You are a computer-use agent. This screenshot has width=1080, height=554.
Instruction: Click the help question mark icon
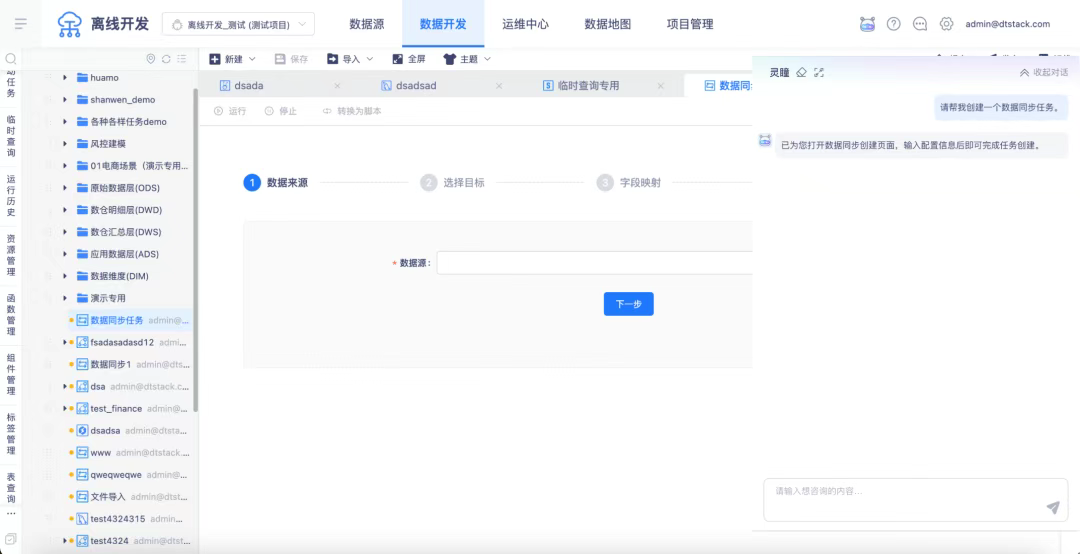click(x=894, y=24)
